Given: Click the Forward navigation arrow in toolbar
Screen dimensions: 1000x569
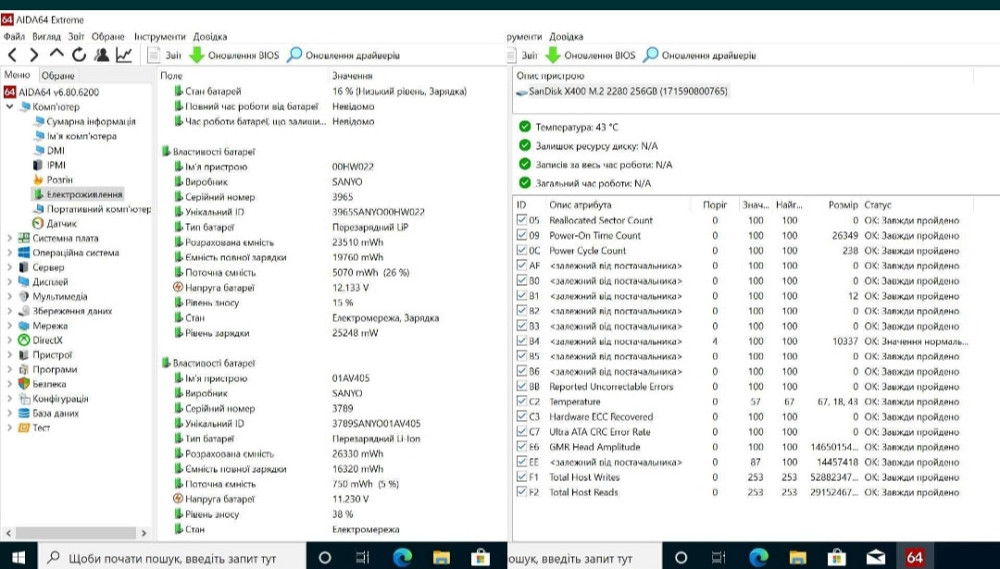Looking at the screenshot, I should pyautogui.click(x=33, y=55).
